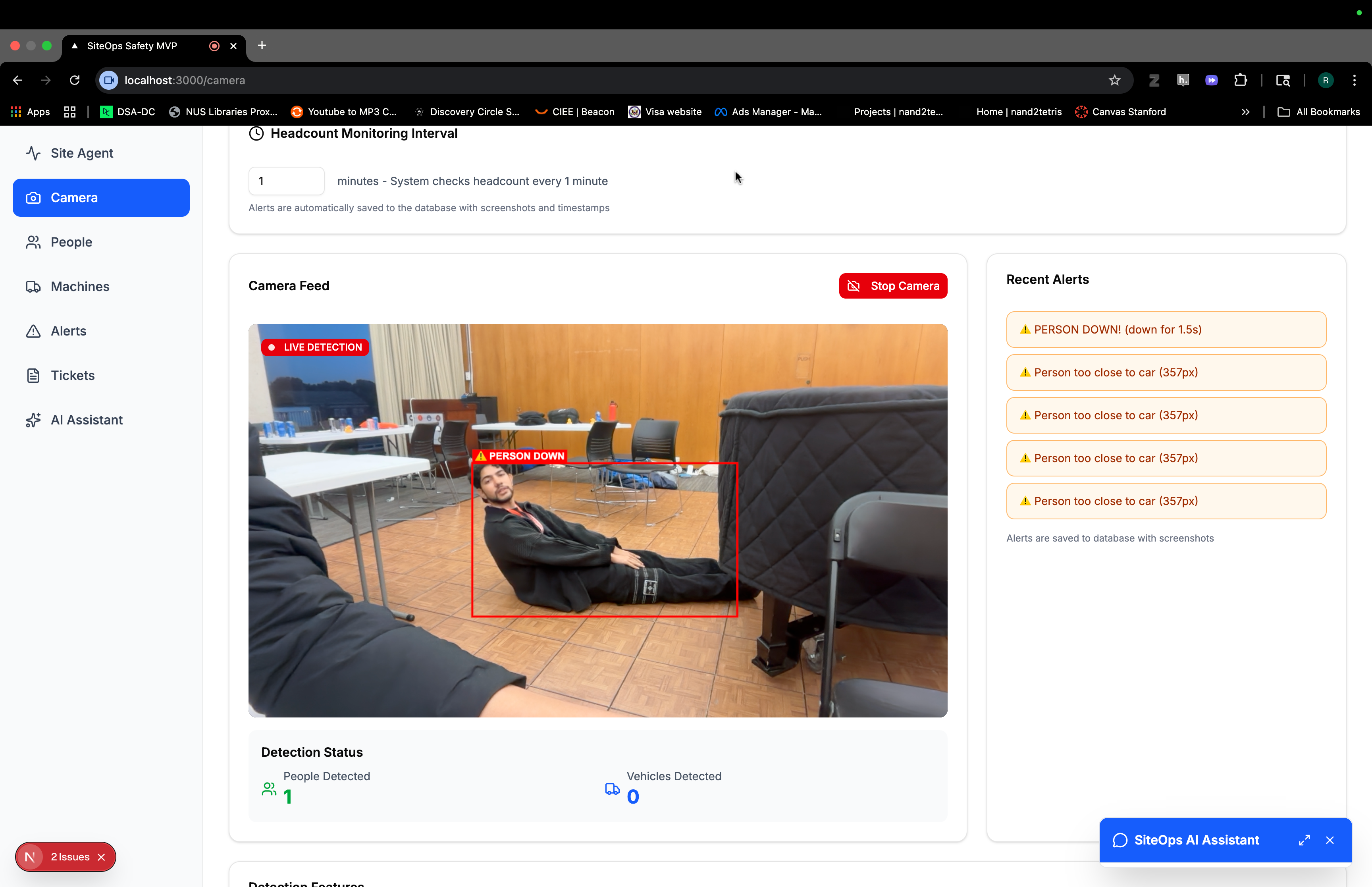Click the headcount interval minutes field
The image size is (1372, 887).
[x=286, y=181]
